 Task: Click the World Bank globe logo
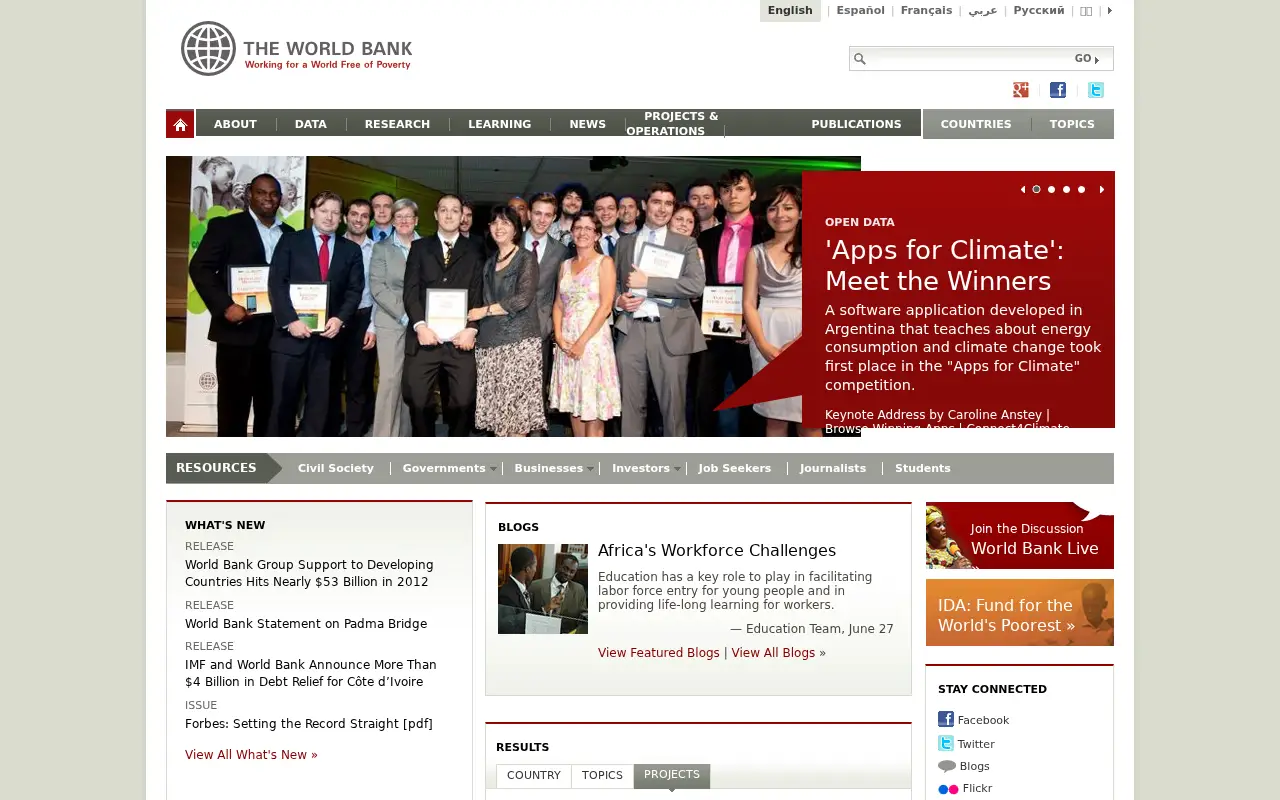click(208, 48)
